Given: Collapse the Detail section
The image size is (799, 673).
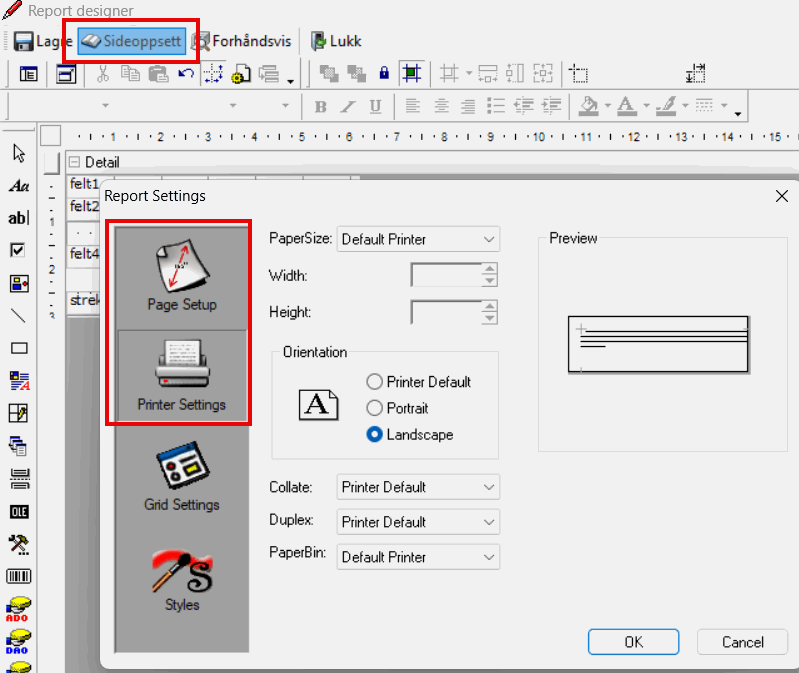Looking at the screenshot, I should point(75,162).
